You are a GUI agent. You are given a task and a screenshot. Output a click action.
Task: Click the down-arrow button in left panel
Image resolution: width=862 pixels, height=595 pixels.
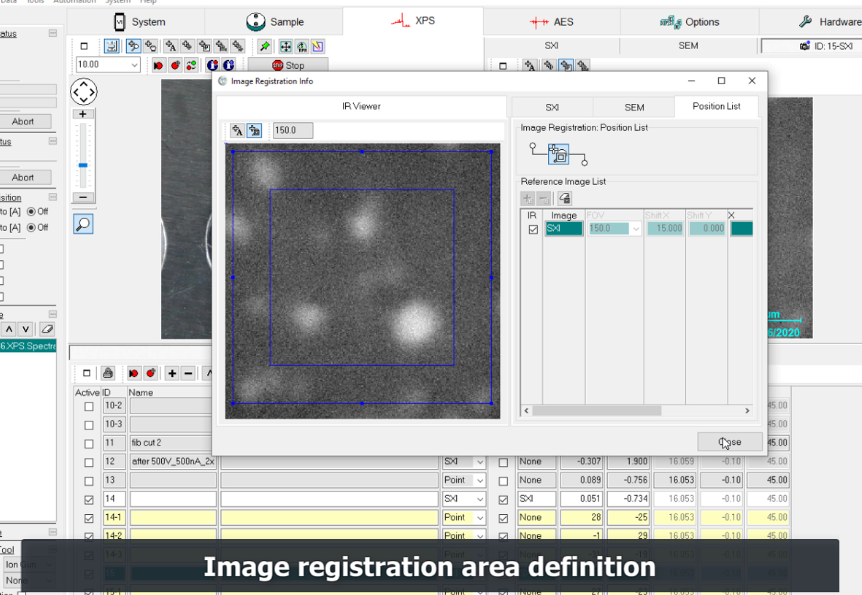pos(25,329)
